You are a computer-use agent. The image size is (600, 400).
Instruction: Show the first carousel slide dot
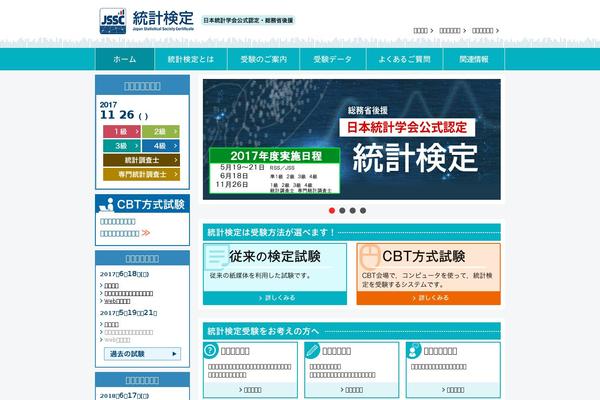tap(332, 211)
